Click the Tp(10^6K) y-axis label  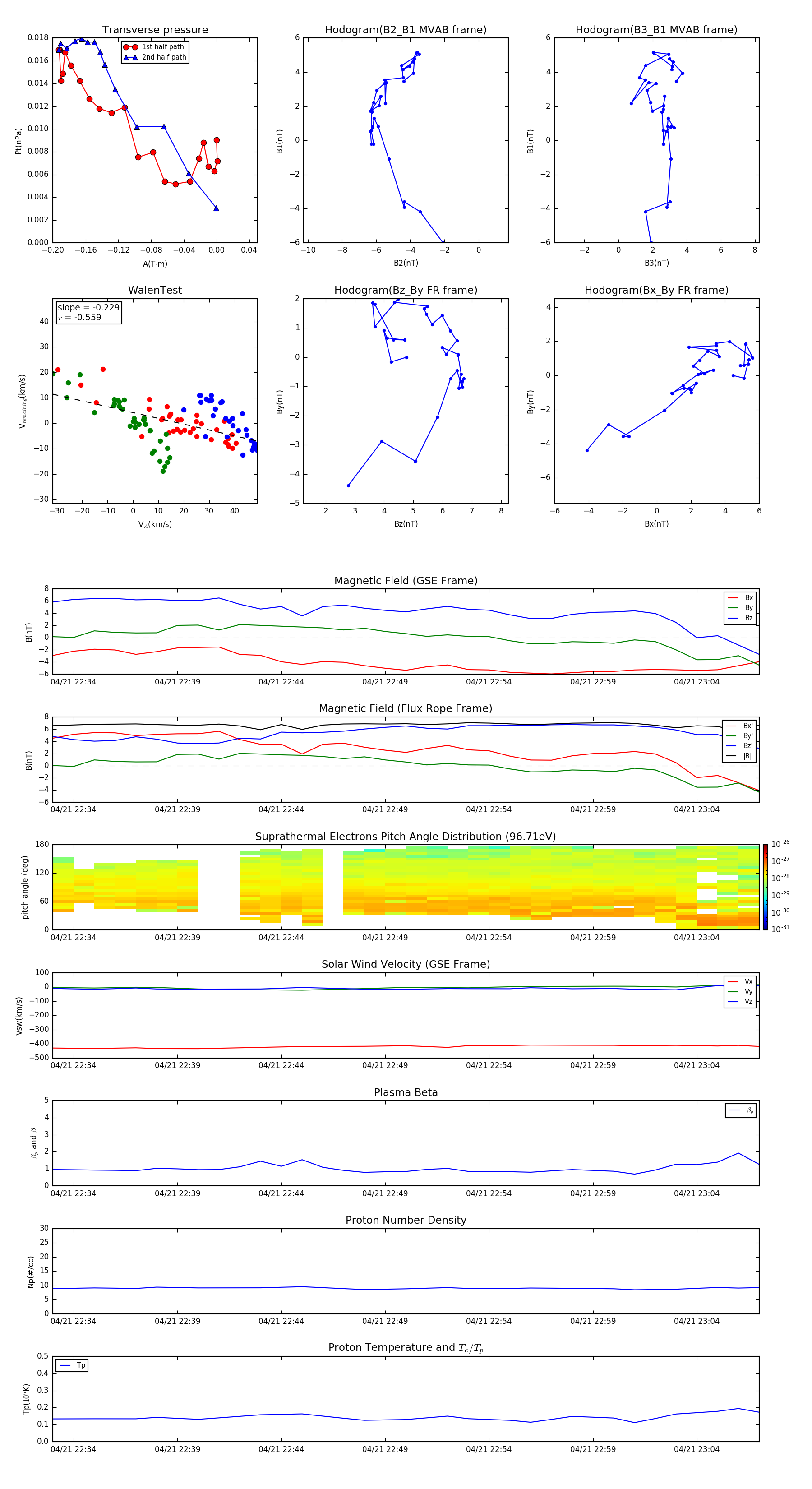tap(26, 1399)
